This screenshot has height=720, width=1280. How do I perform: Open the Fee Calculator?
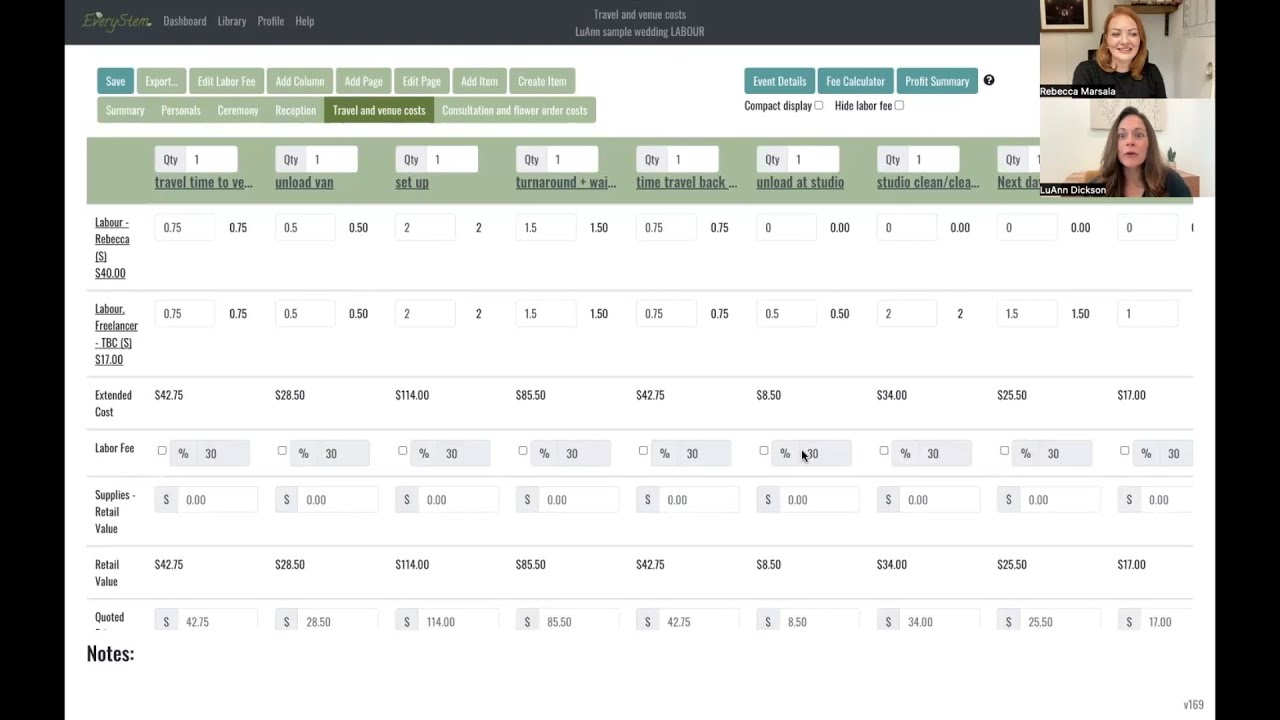855,81
